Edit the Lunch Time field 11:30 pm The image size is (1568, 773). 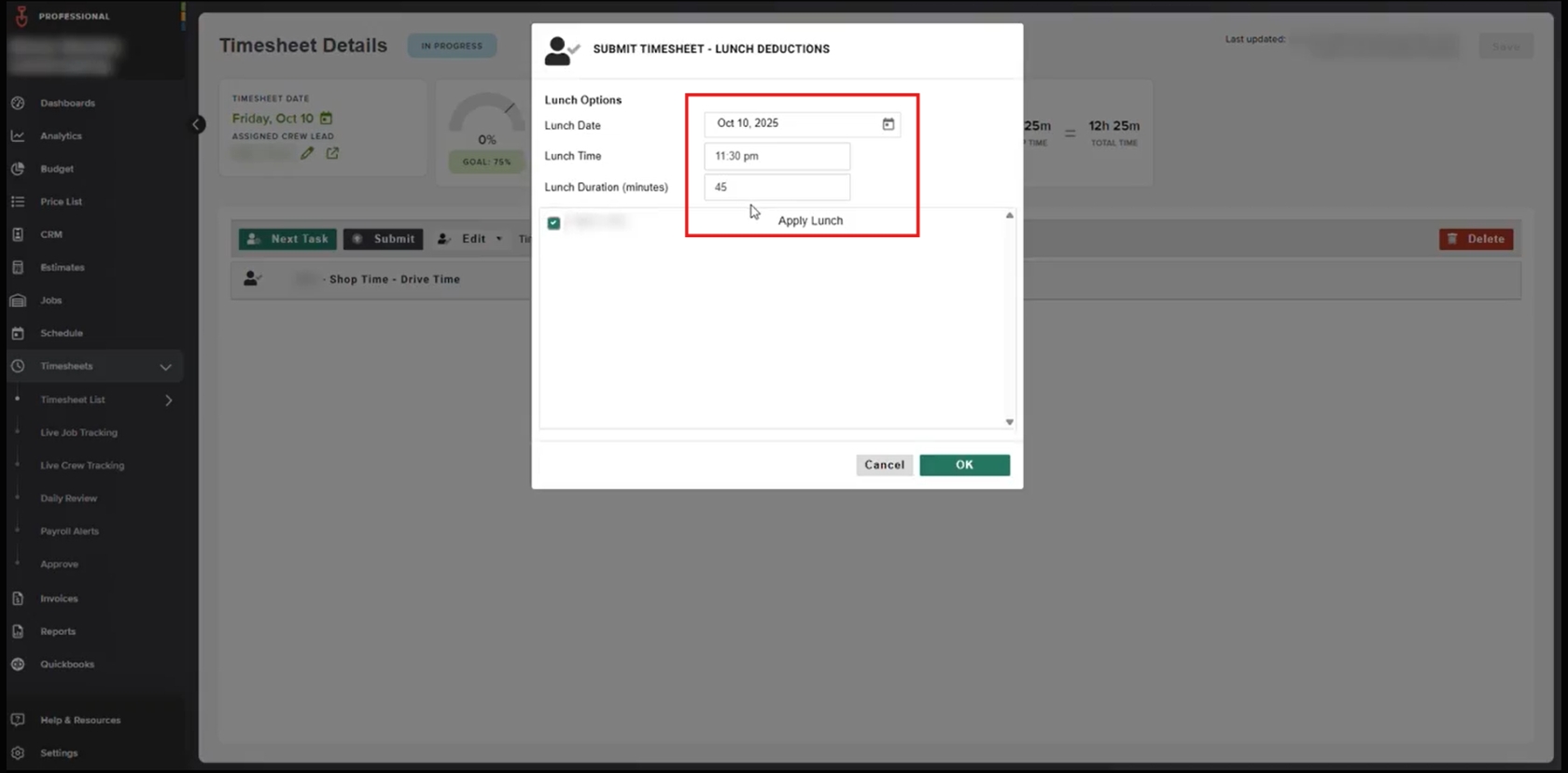[777, 156]
